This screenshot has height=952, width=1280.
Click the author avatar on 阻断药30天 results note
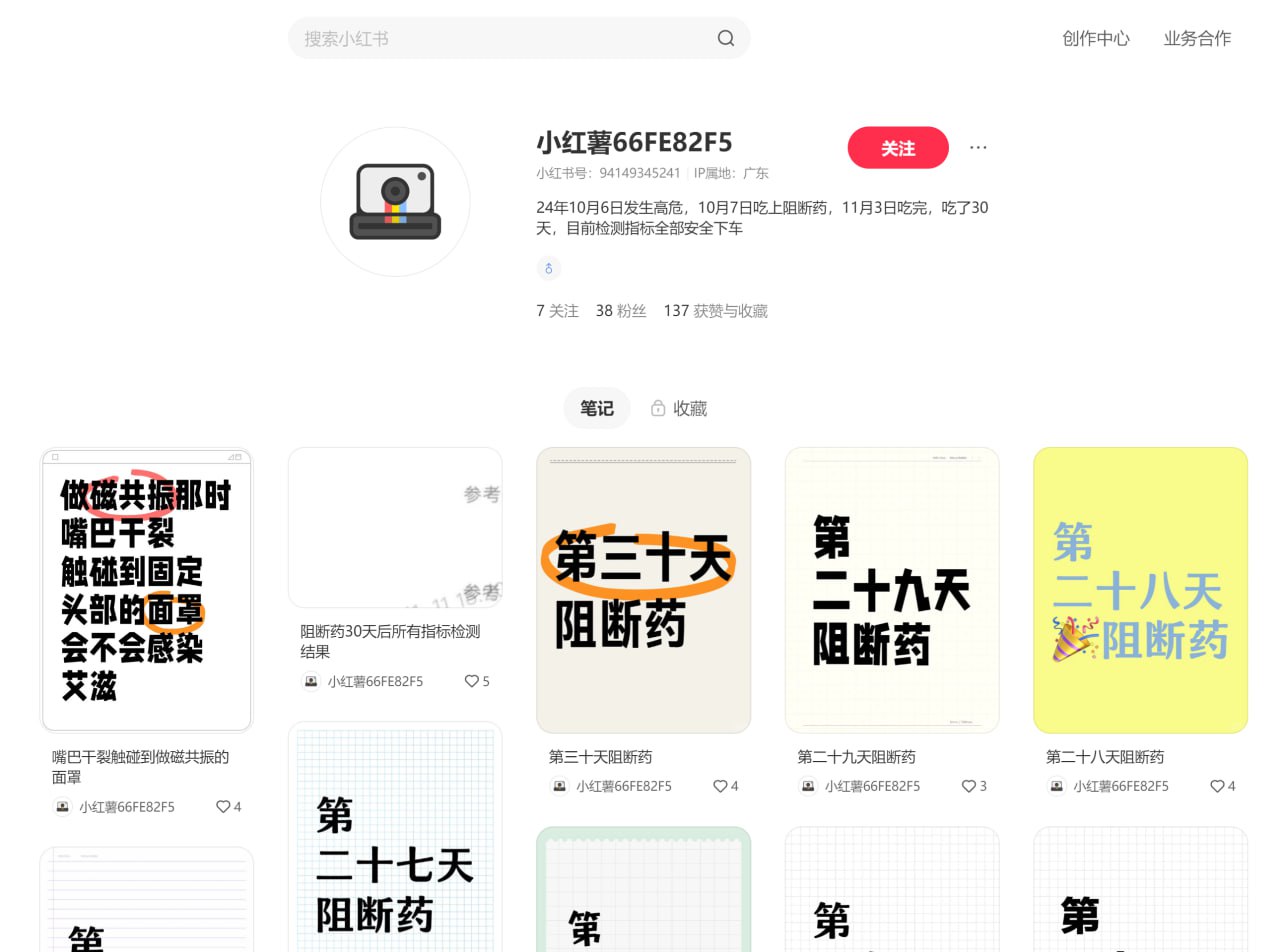click(x=311, y=681)
